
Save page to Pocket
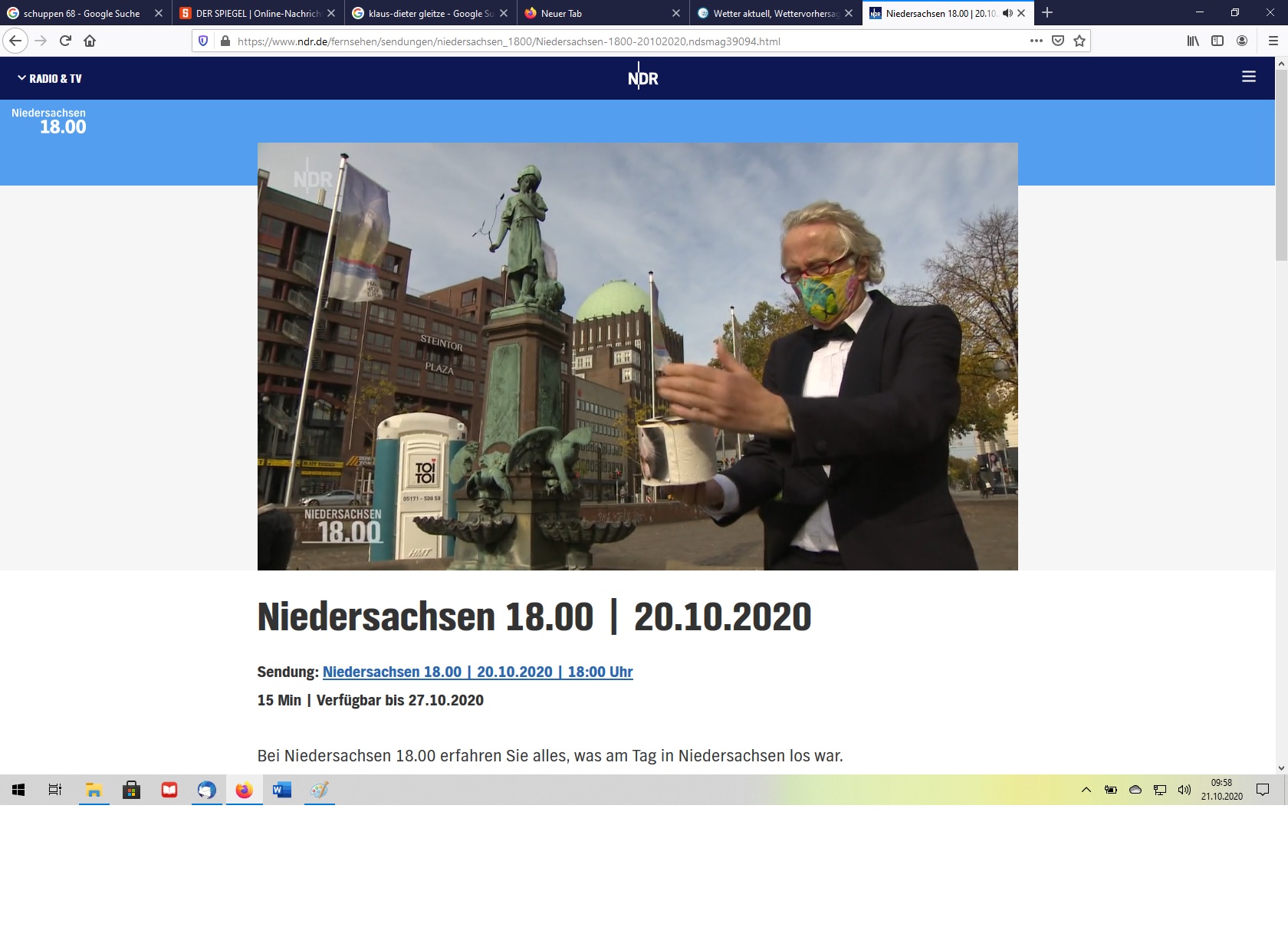1058,41
